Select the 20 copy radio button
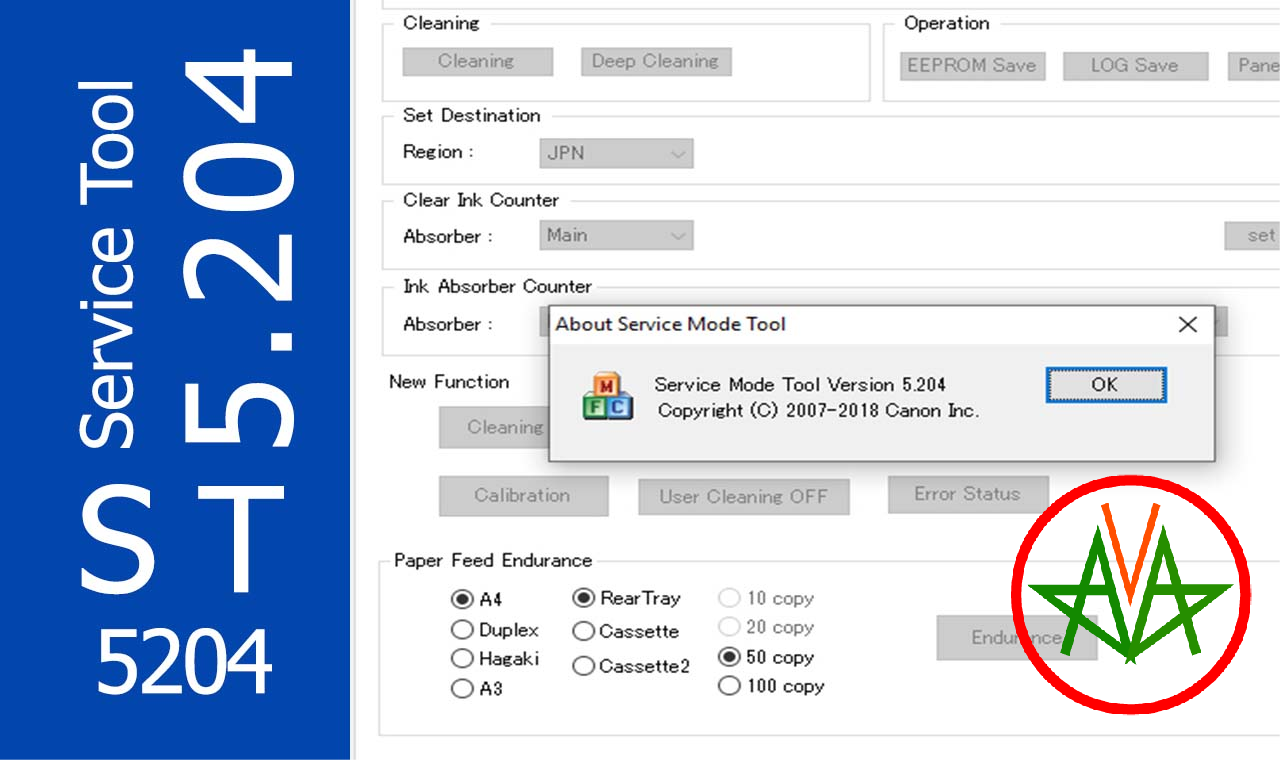Screen dimensions: 1281x761 coord(729,627)
